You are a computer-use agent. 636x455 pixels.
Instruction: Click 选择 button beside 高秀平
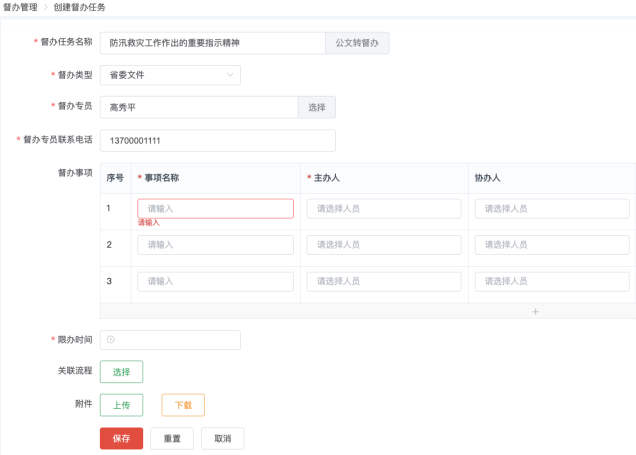point(316,107)
